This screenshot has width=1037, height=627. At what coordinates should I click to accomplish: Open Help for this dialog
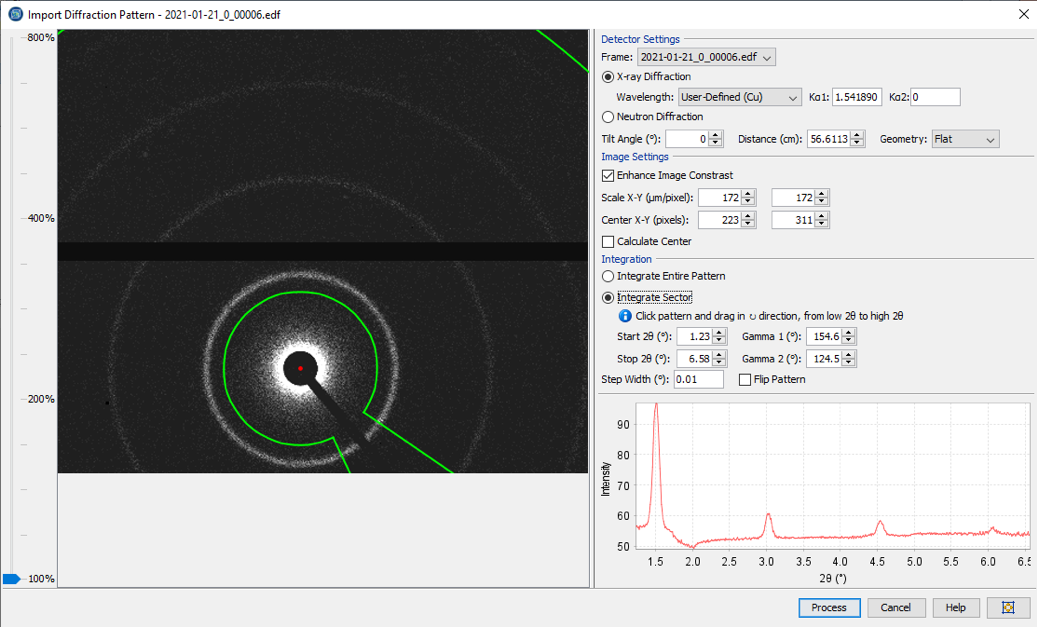[956, 607]
